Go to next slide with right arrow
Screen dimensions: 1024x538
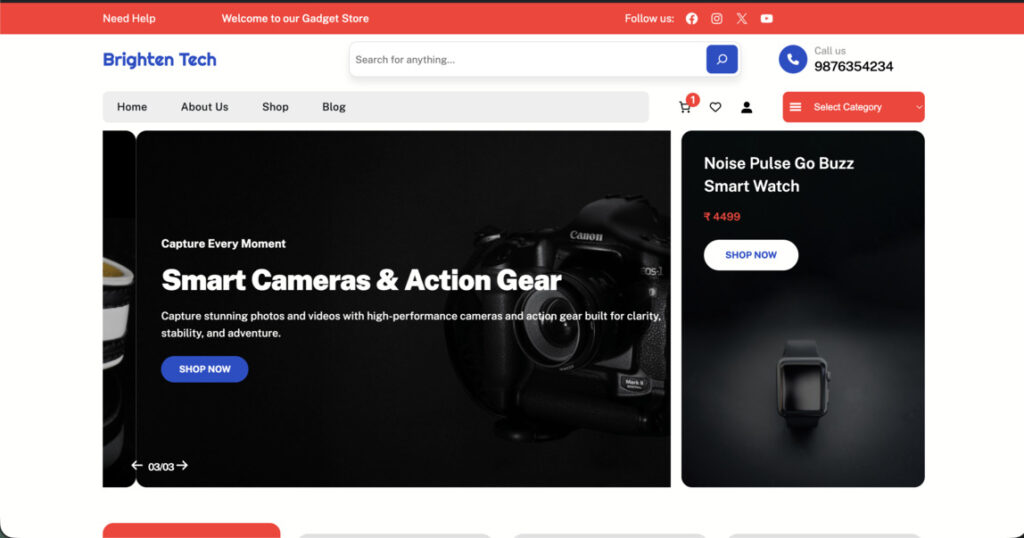click(182, 466)
